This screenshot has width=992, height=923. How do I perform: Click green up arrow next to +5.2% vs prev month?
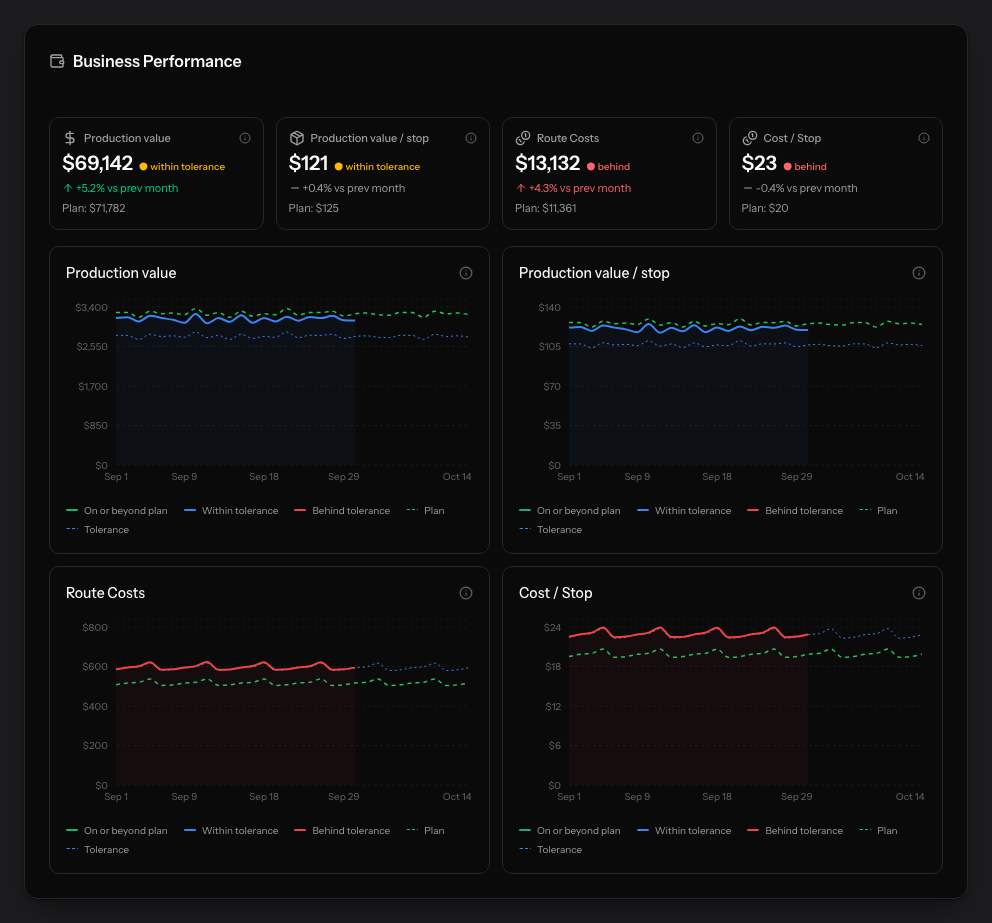(x=68, y=188)
